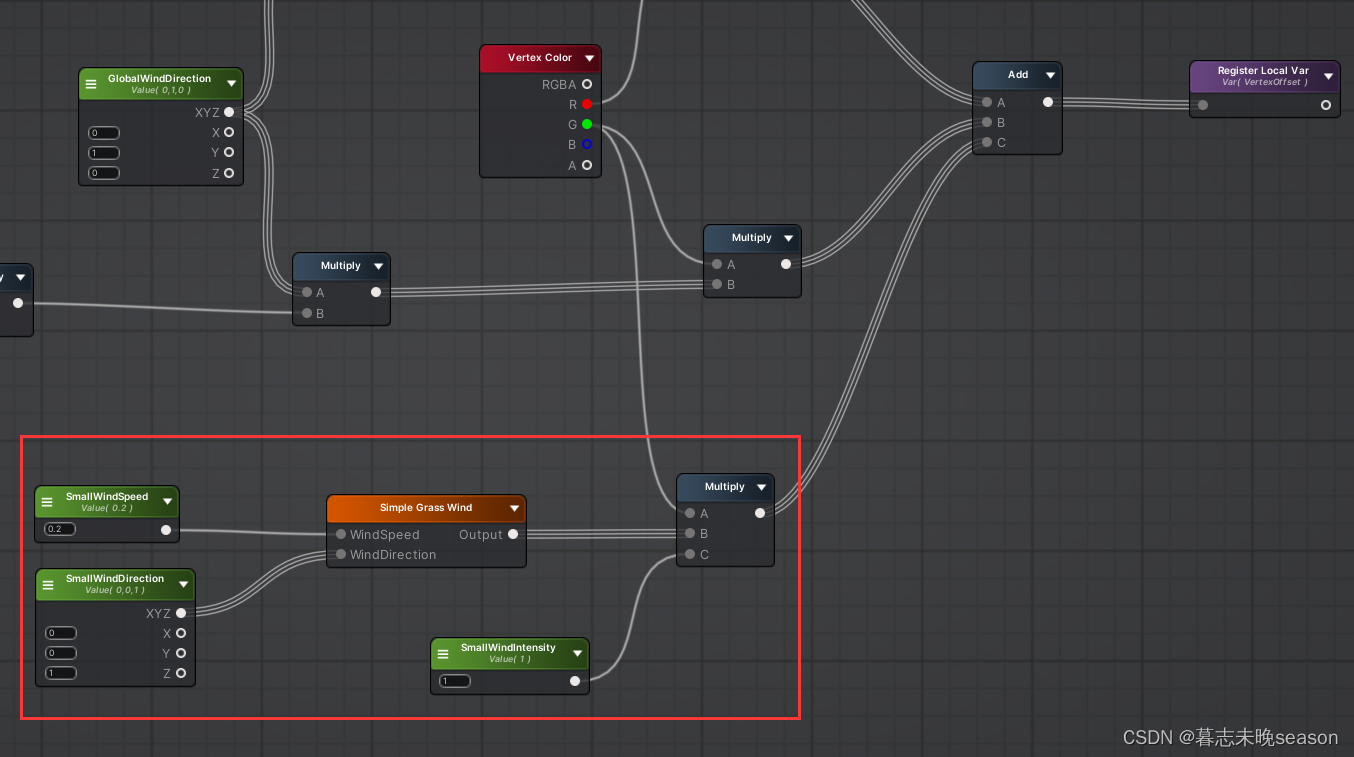The width and height of the screenshot is (1354, 757).
Task: Select the Simple Grass Wind node title
Action: pos(426,508)
